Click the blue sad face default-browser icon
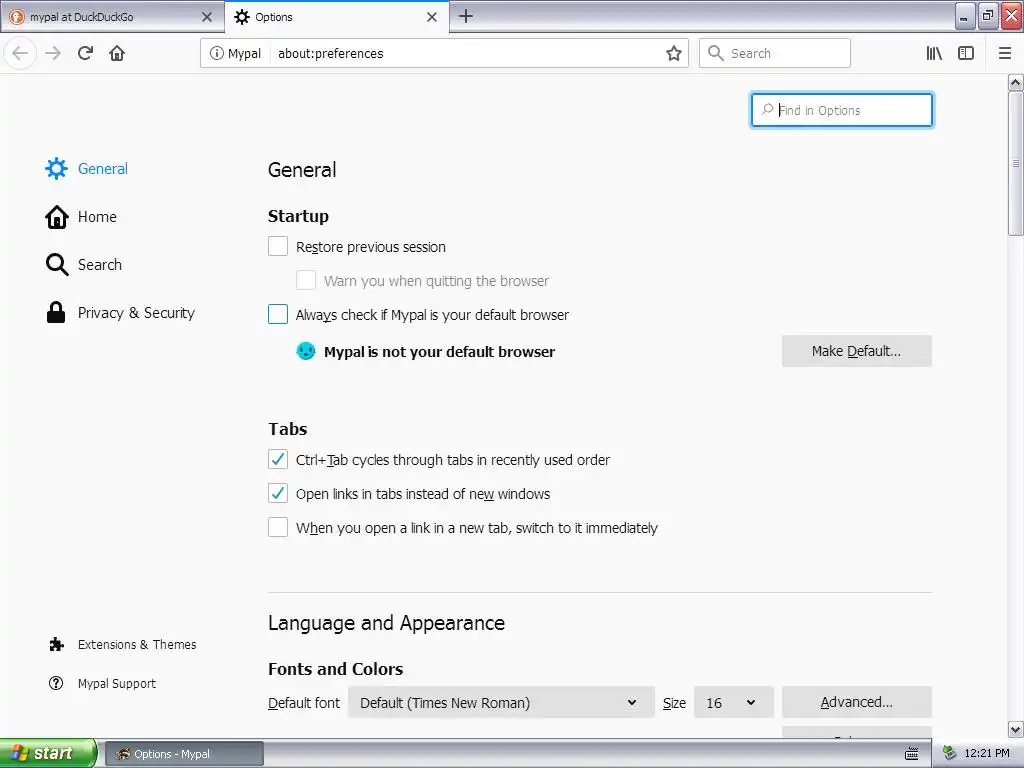The image size is (1024, 768). (x=306, y=351)
